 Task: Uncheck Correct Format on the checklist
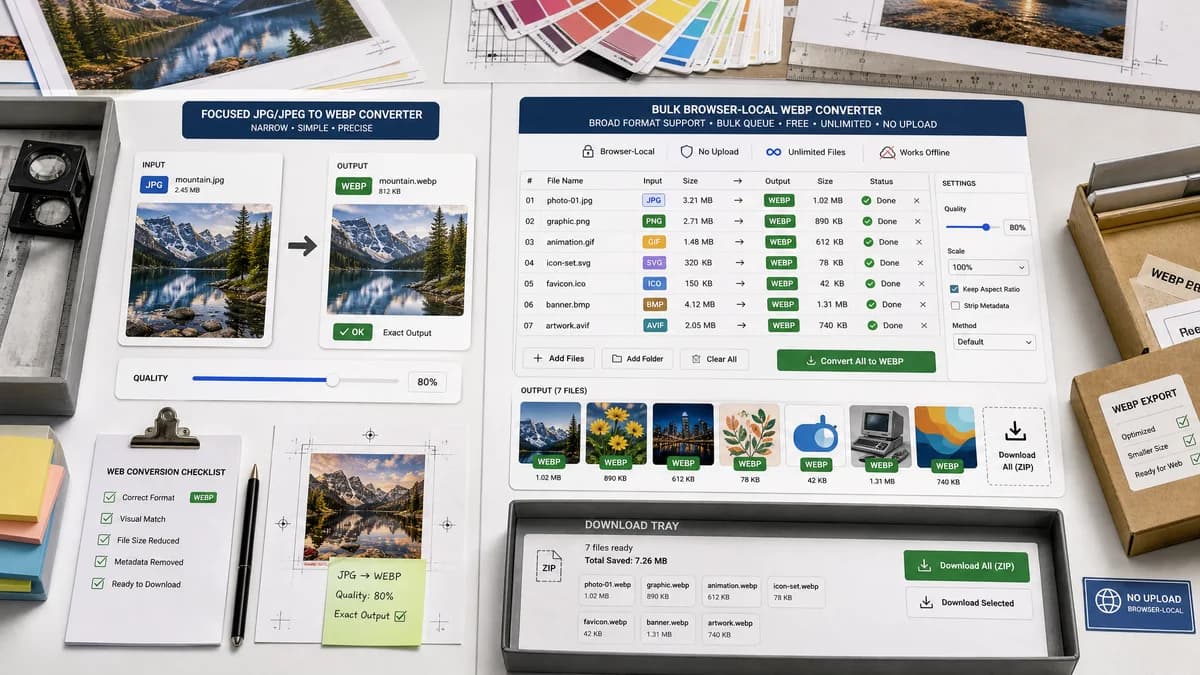[x=109, y=497]
